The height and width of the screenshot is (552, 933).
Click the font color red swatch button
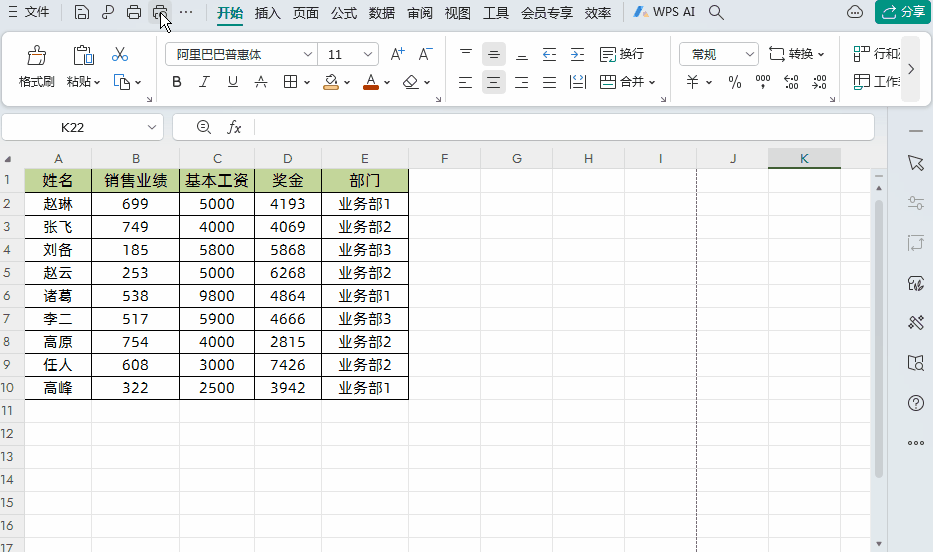coord(371,82)
